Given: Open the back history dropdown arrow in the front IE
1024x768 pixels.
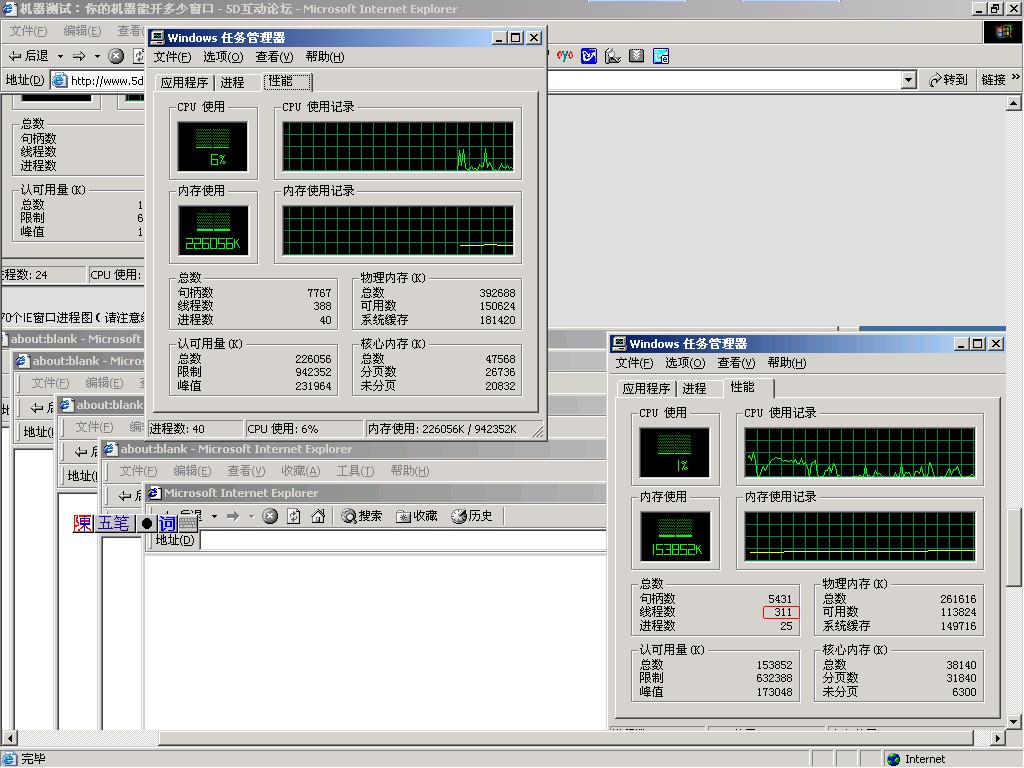Looking at the screenshot, I should pyautogui.click(x=214, y=516).
